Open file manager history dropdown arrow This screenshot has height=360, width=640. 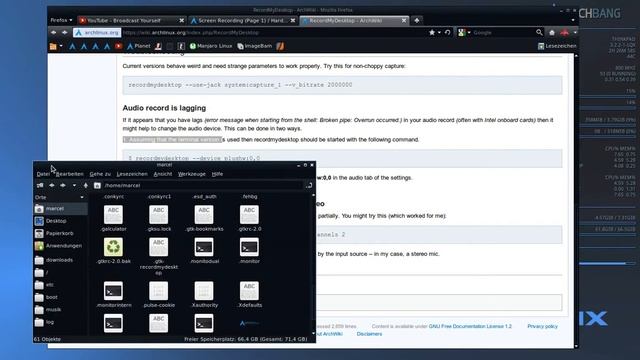coord(74,185)
